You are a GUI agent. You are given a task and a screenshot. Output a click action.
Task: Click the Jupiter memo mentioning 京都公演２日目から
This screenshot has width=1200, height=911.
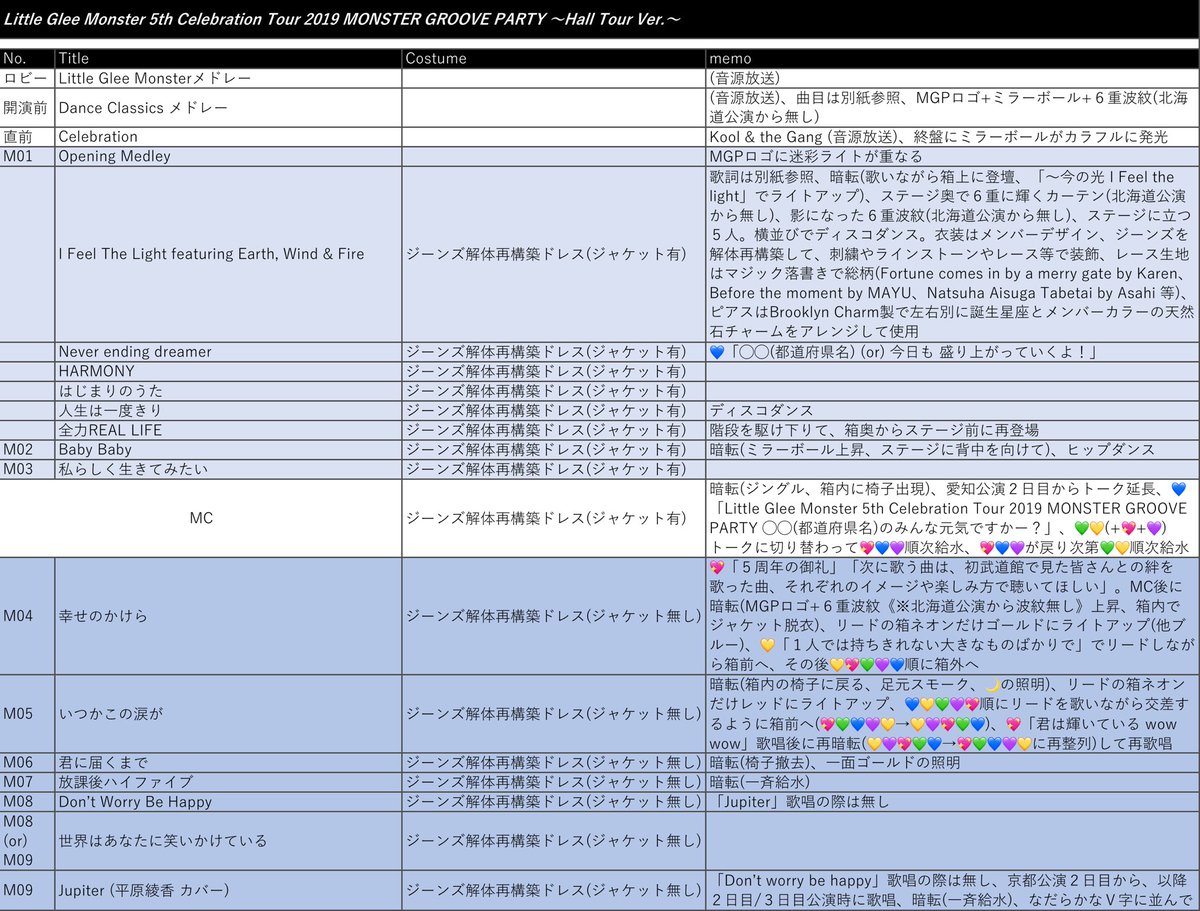[952, 890]
